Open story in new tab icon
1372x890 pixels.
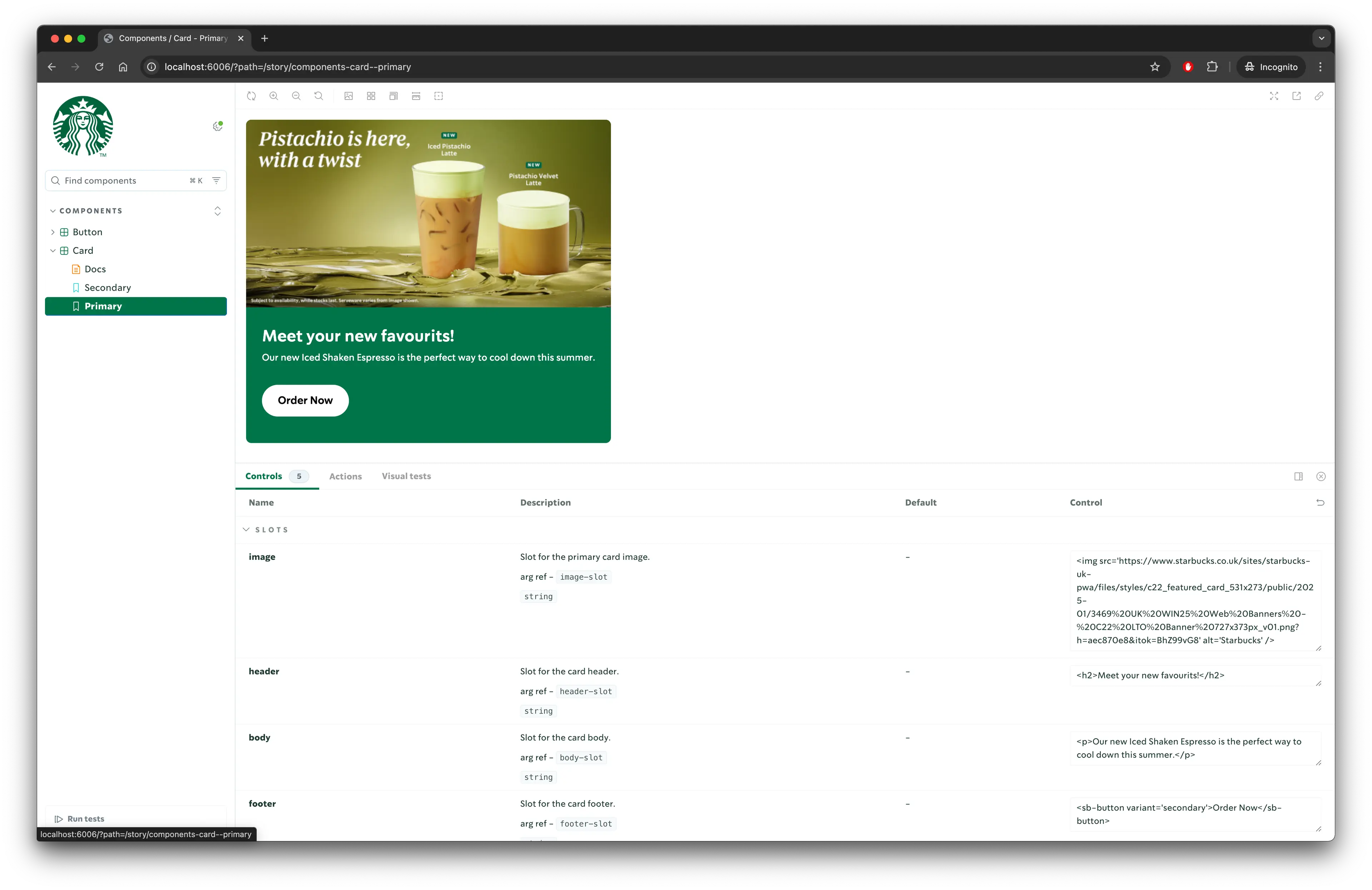tap(1297, 96)
